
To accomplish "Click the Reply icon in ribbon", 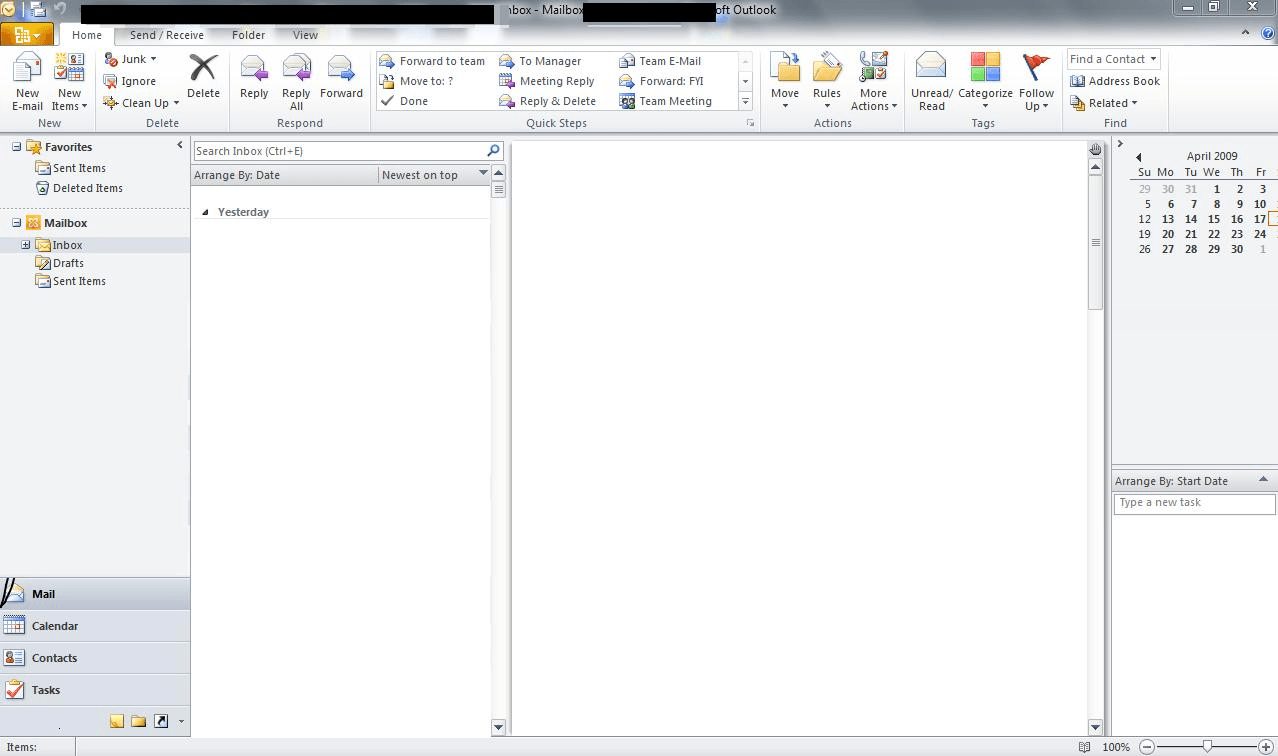I will pyautogui.click(x=254, y=70).
